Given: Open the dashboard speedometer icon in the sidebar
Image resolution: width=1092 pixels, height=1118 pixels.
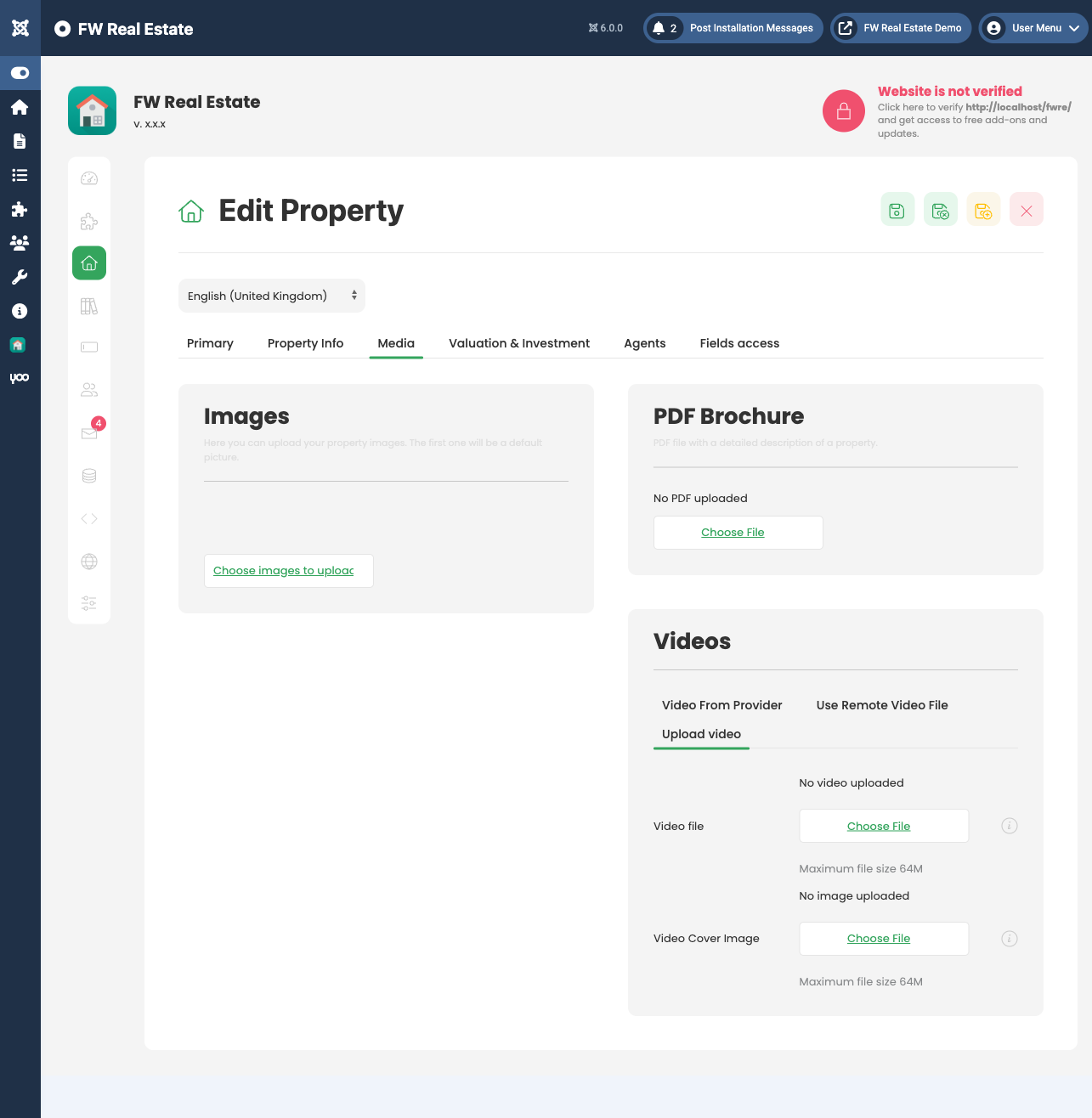Looking at the screenshot, I should [89, 178].
